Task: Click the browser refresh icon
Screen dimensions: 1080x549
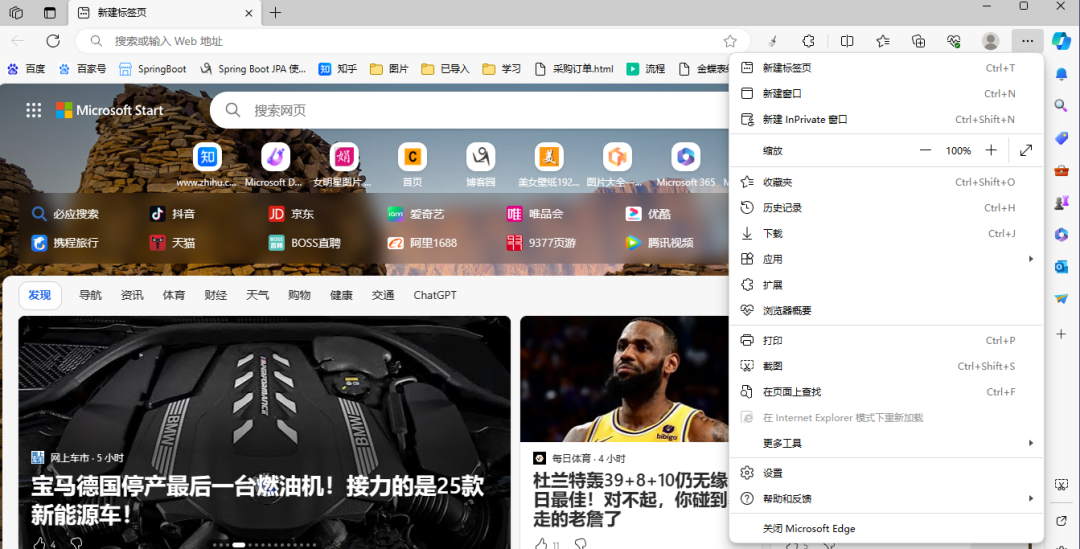Action: click(53, 41)
